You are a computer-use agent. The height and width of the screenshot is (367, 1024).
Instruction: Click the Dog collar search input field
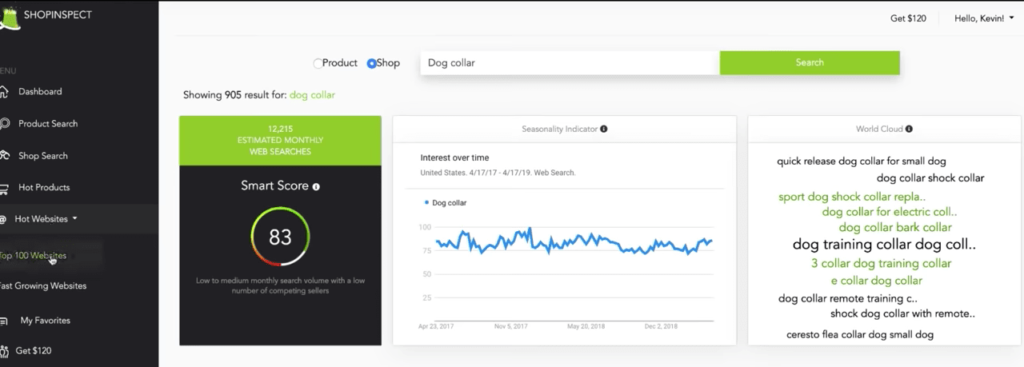570,63
